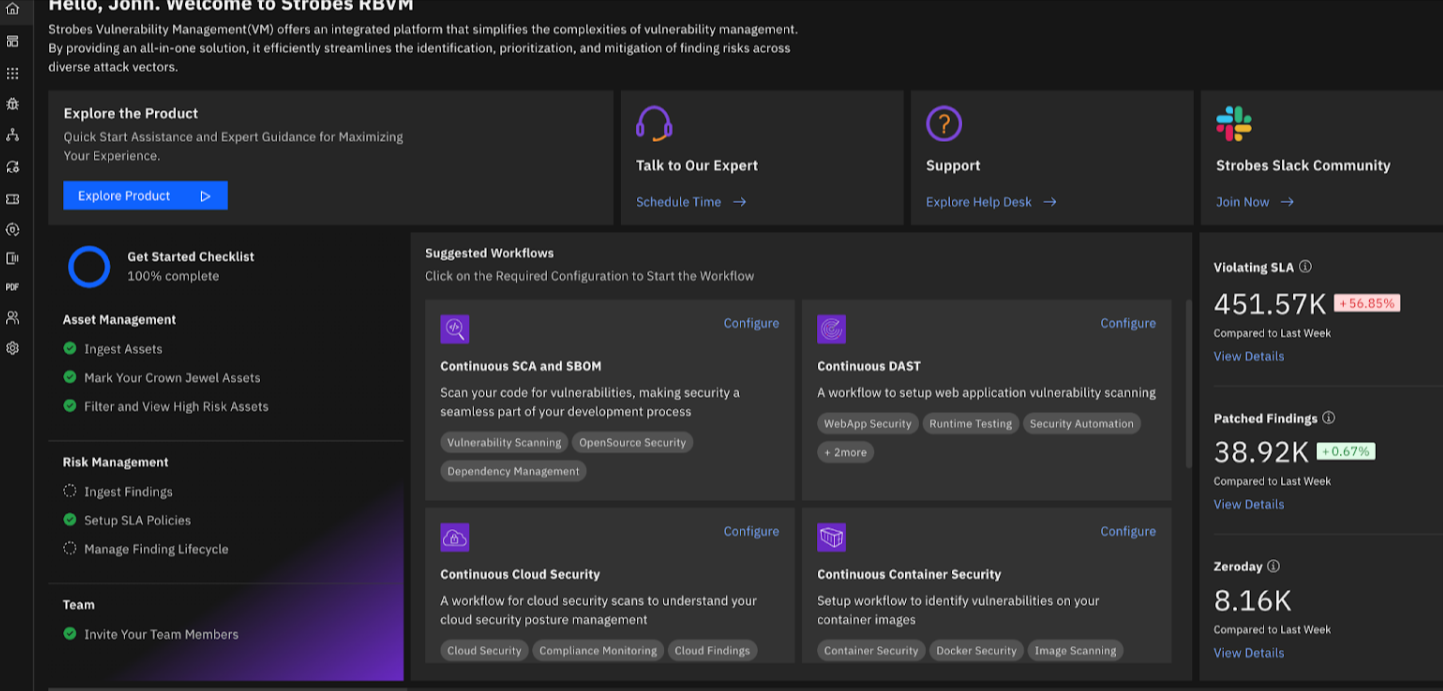Screen dimensions: 1443x691
Task: Click the 451.57K Violating SLA value
Action: click(1270, 304)
